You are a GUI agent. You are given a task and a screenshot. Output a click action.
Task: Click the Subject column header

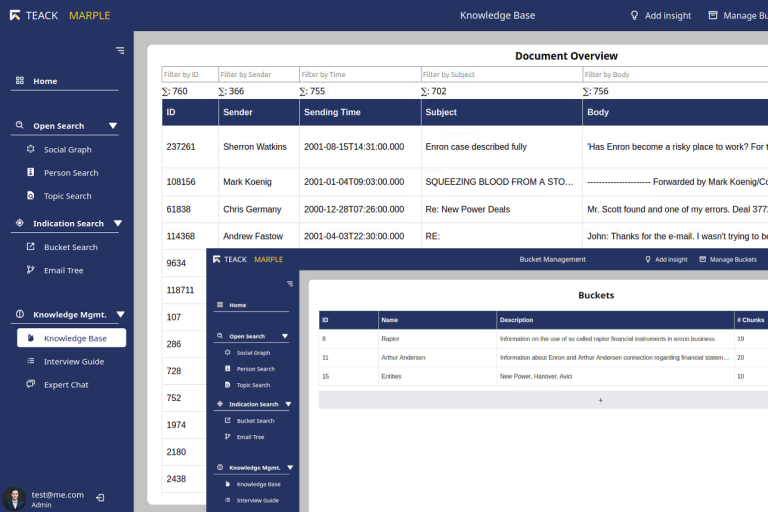click(x=502, y=112)
